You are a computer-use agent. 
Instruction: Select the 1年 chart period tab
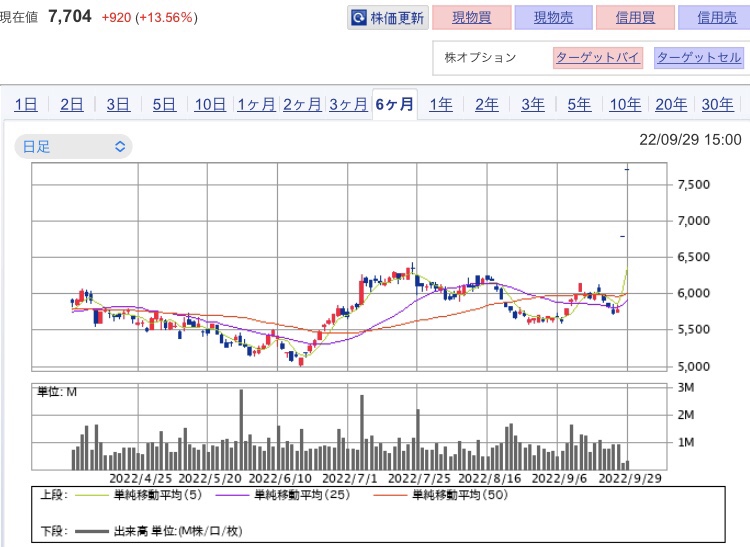click(x=441, y=104)
